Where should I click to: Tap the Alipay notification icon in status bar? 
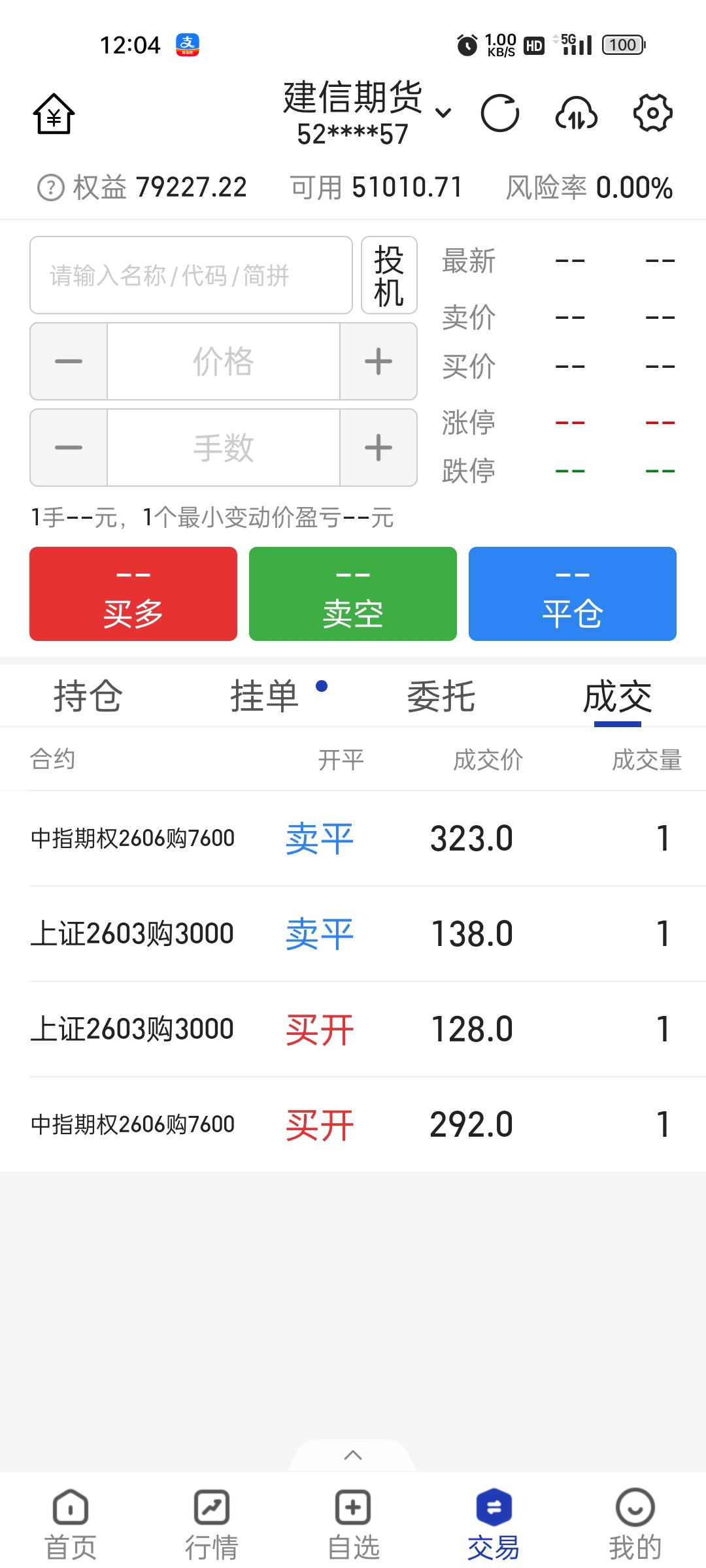(188, 45)
